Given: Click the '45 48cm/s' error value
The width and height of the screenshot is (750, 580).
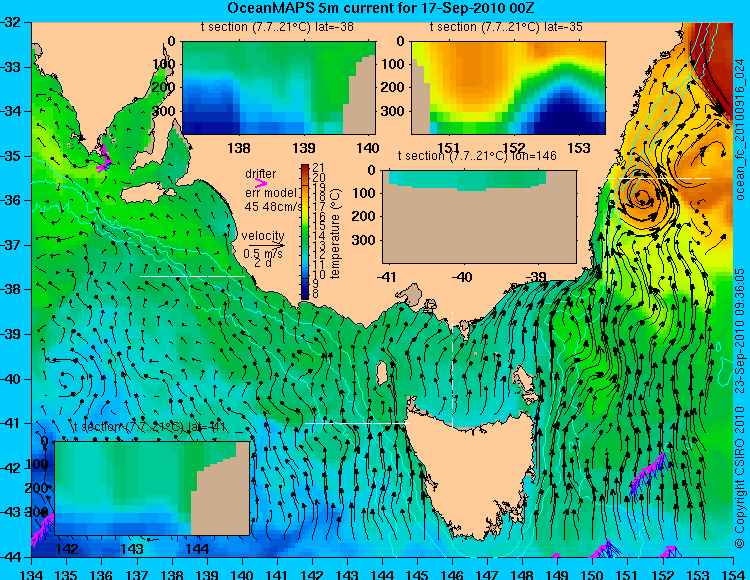Looking at the screenshot, I should pyautogui.click(x=273, y=207).
